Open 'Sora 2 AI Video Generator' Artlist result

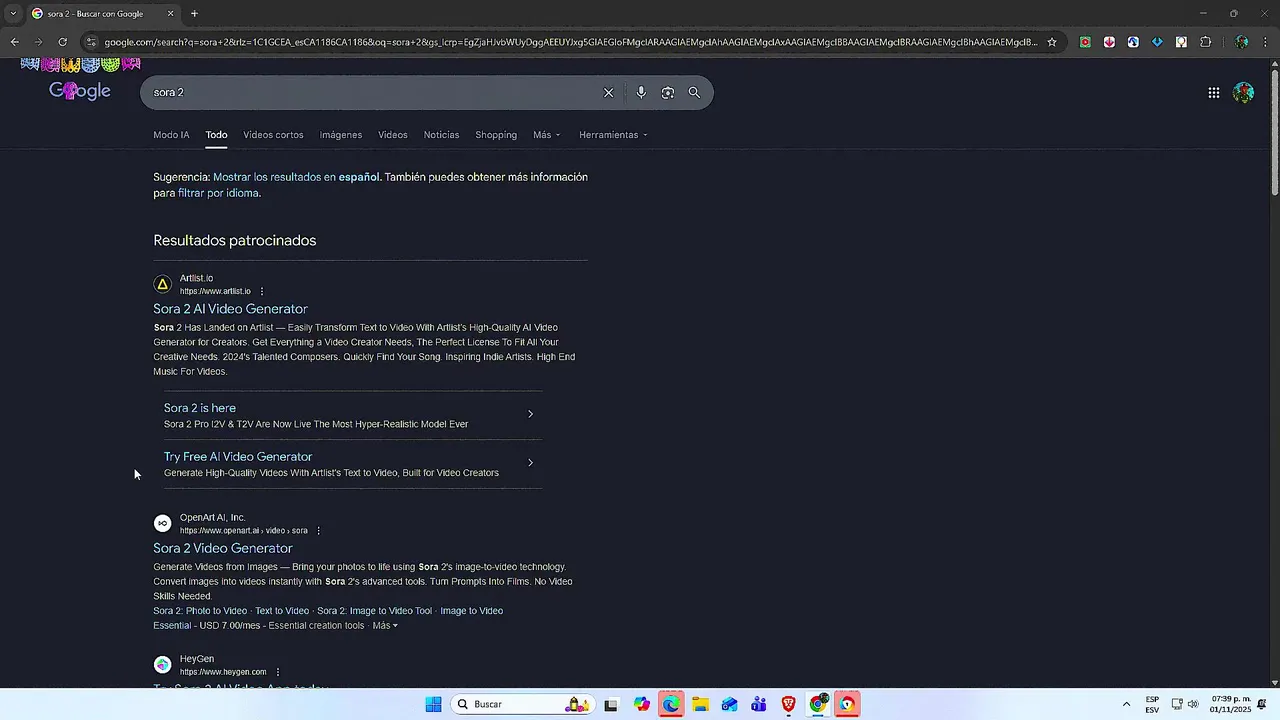point(230,309)
